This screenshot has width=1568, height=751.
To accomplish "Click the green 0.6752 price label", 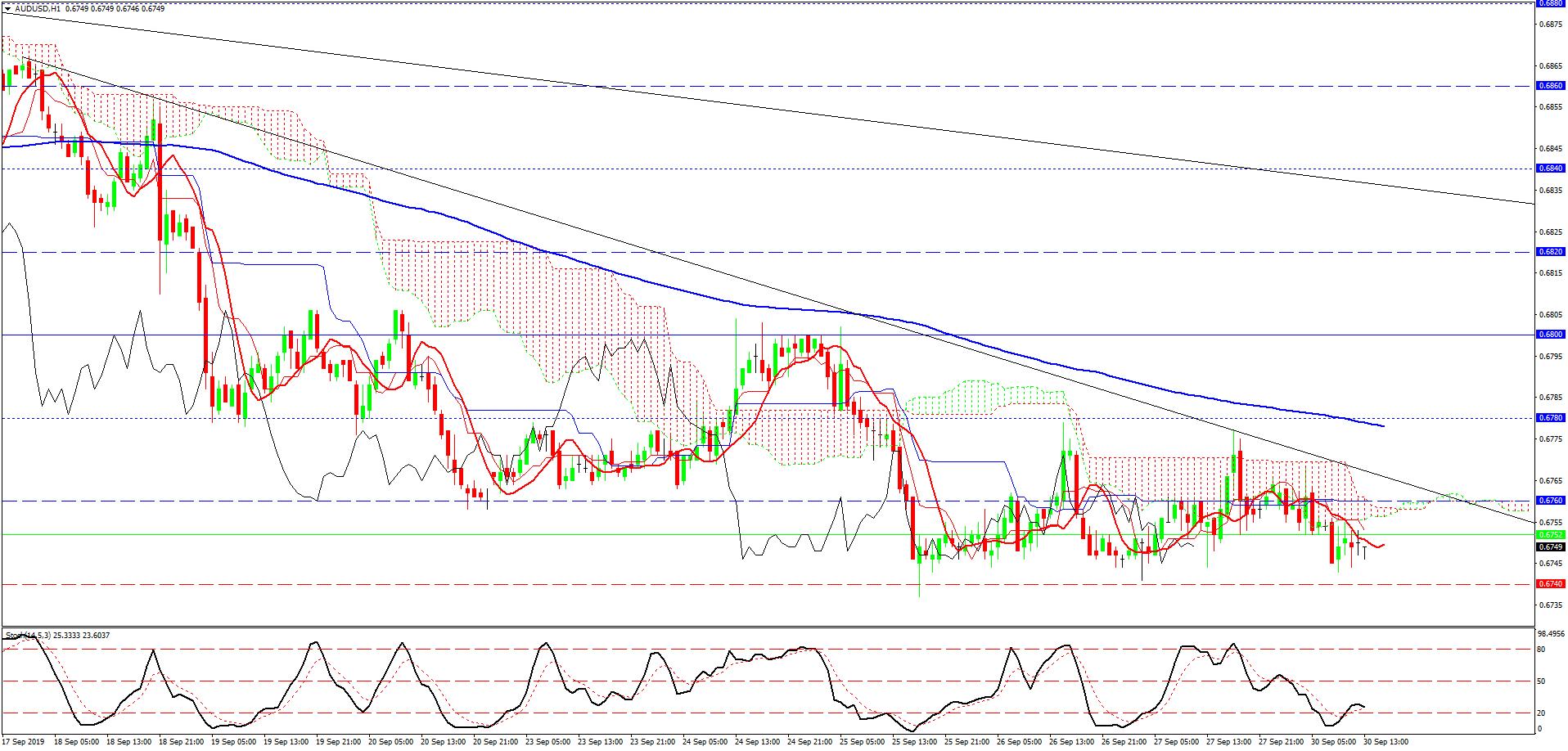I will click(x=1551, y=535).
